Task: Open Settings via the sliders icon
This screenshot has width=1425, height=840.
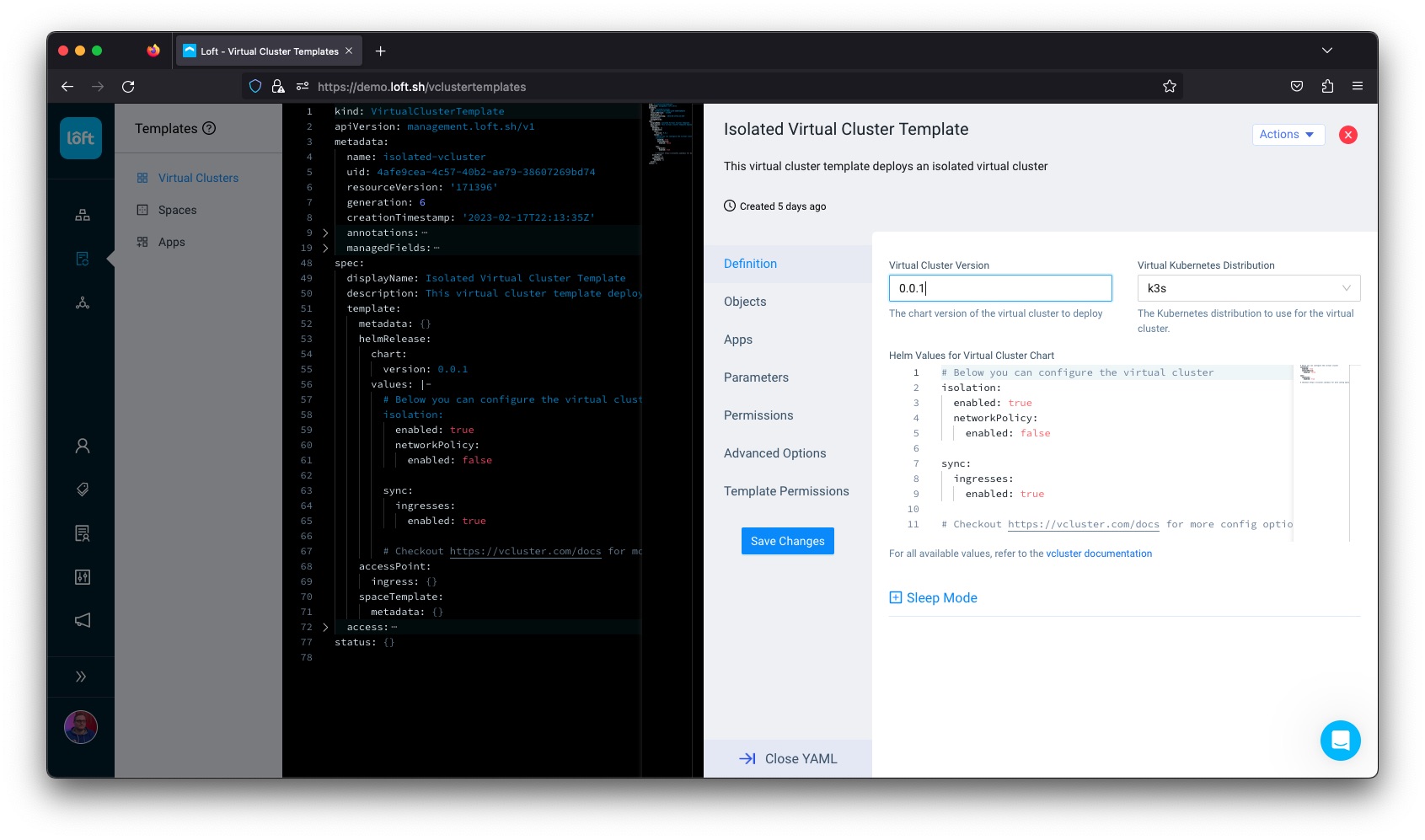Action: (x=82, y=577)
